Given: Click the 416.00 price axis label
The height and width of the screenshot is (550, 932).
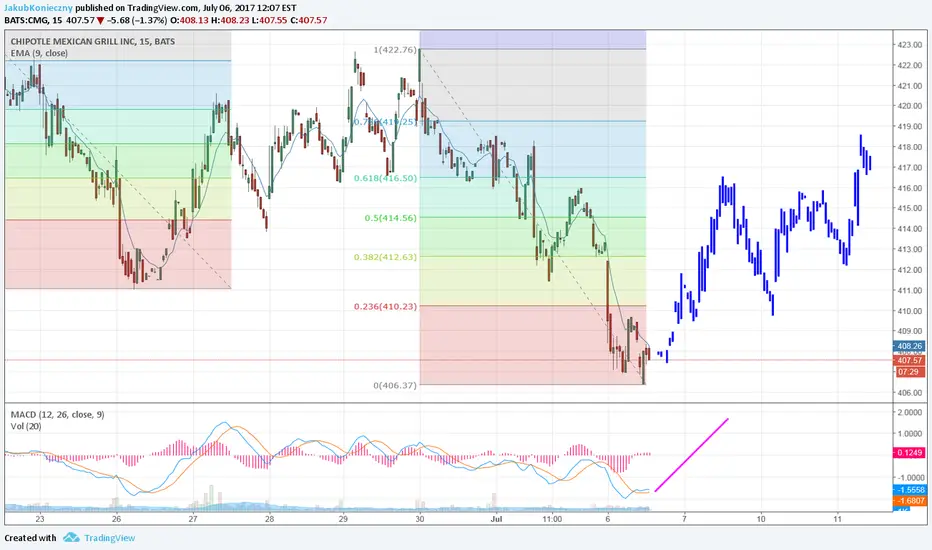Looking at the screenshot, I should 910,188.
